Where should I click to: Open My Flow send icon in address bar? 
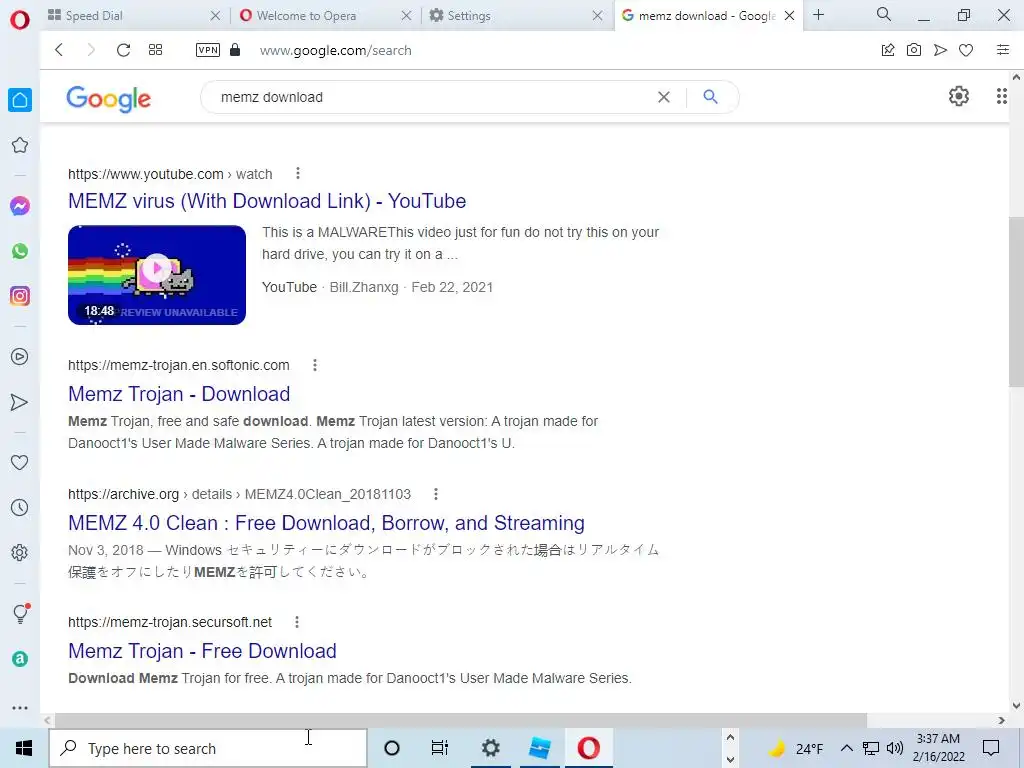pos(940,50)
